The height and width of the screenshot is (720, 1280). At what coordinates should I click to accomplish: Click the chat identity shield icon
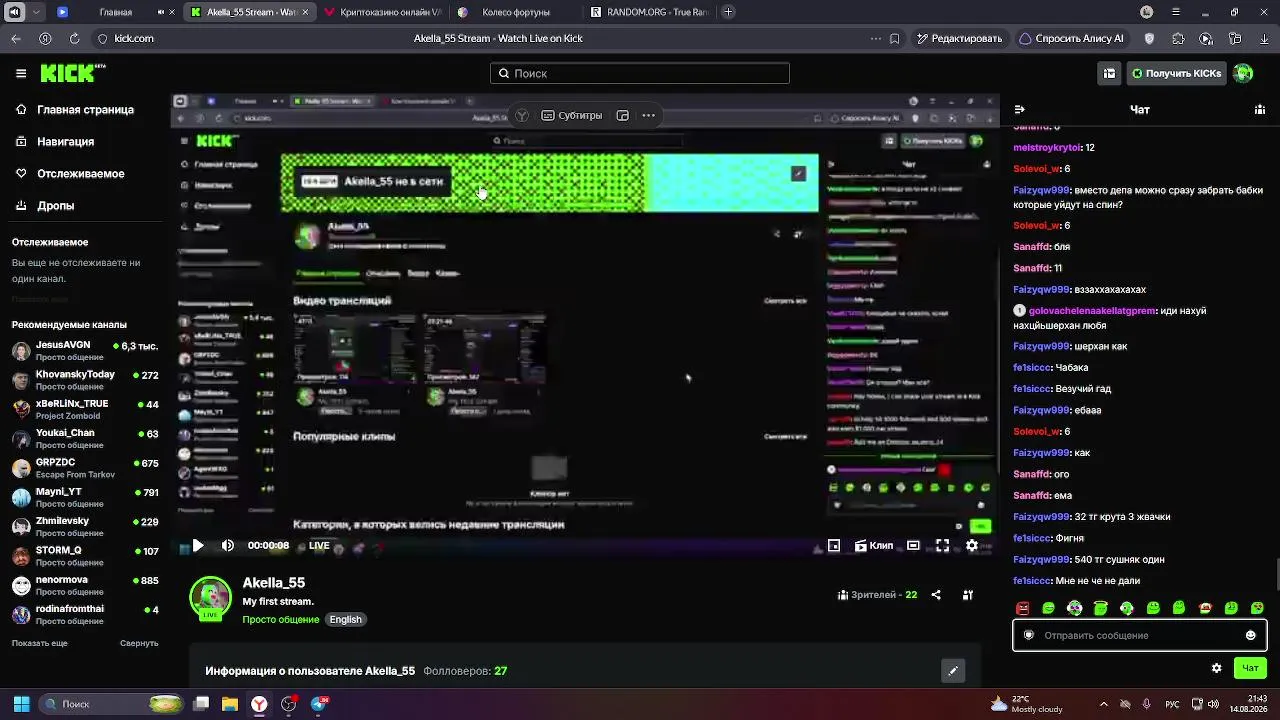coord(1029,635)
